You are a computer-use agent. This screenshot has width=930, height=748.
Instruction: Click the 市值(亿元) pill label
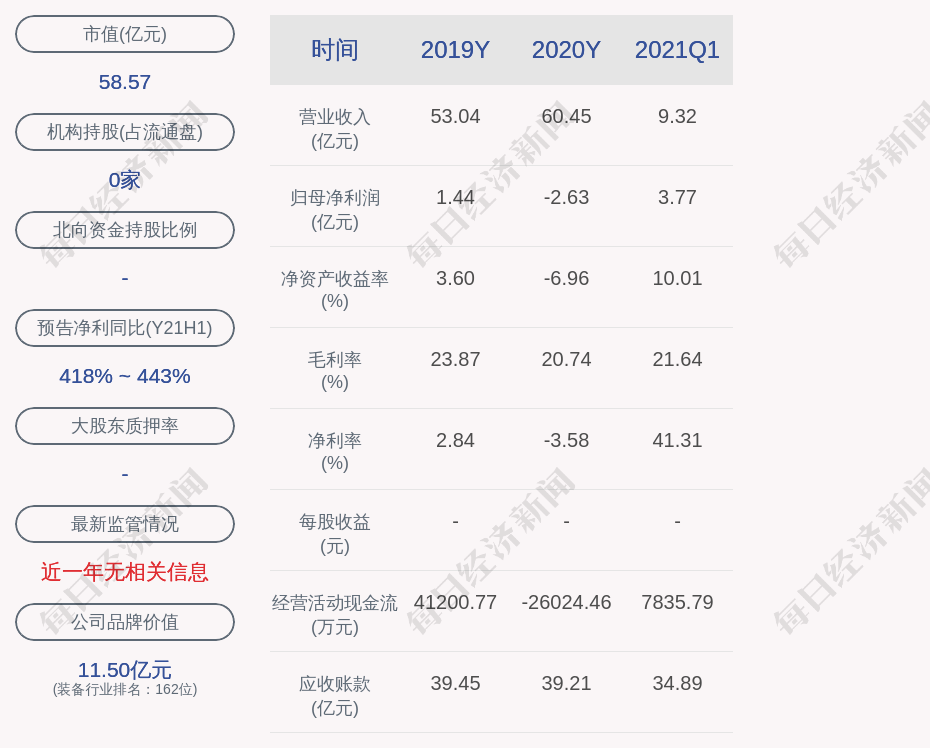[x=125, y=34]
